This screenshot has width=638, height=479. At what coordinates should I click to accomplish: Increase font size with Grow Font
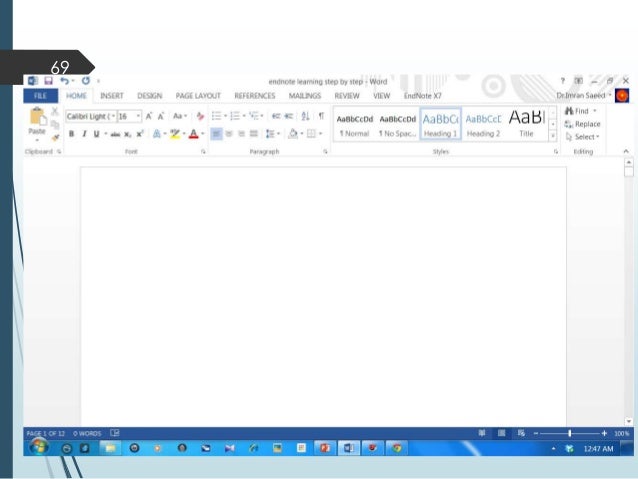pyautogui.click(x=149, y=116)
